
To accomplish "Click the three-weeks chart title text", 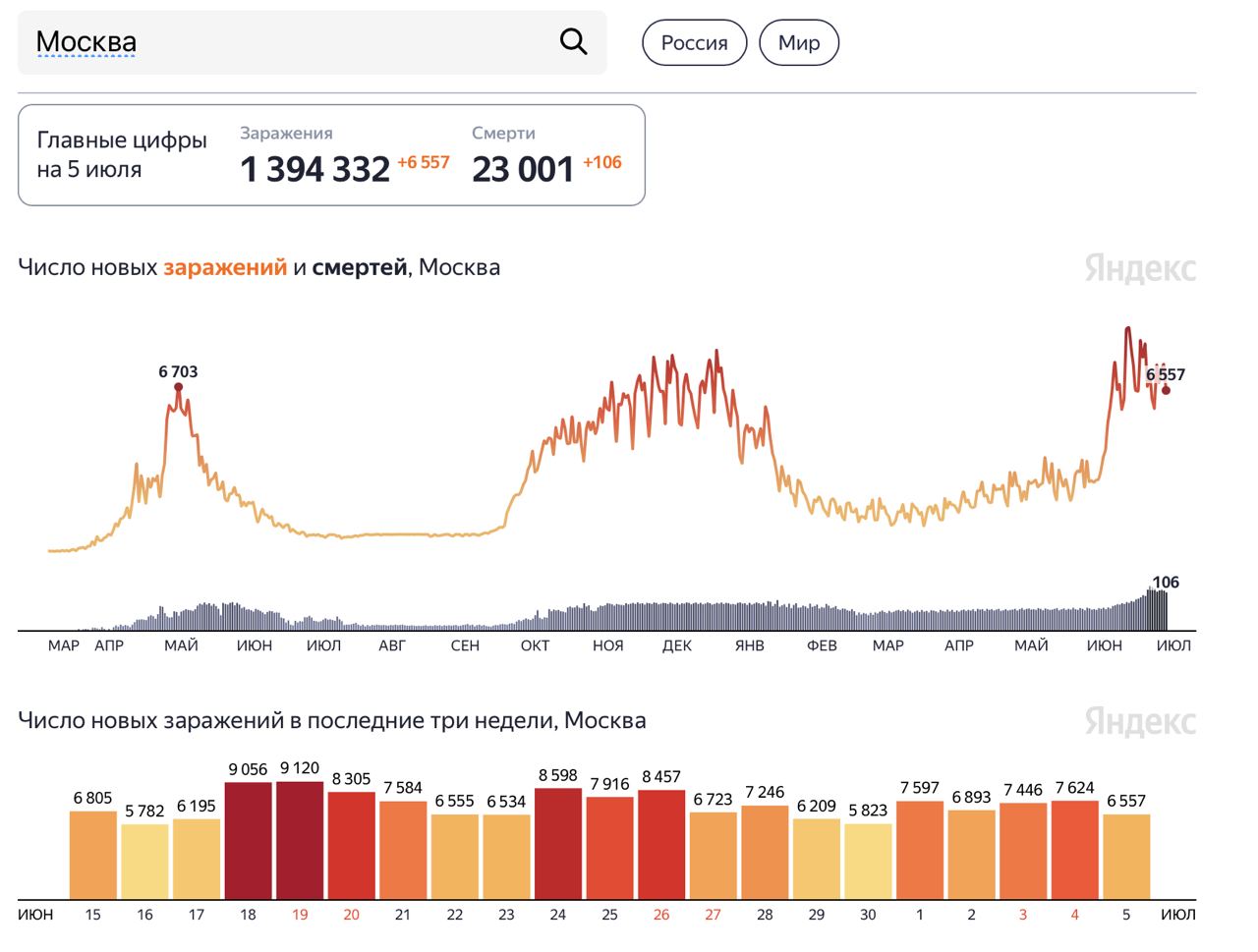I will coord(332,720).
